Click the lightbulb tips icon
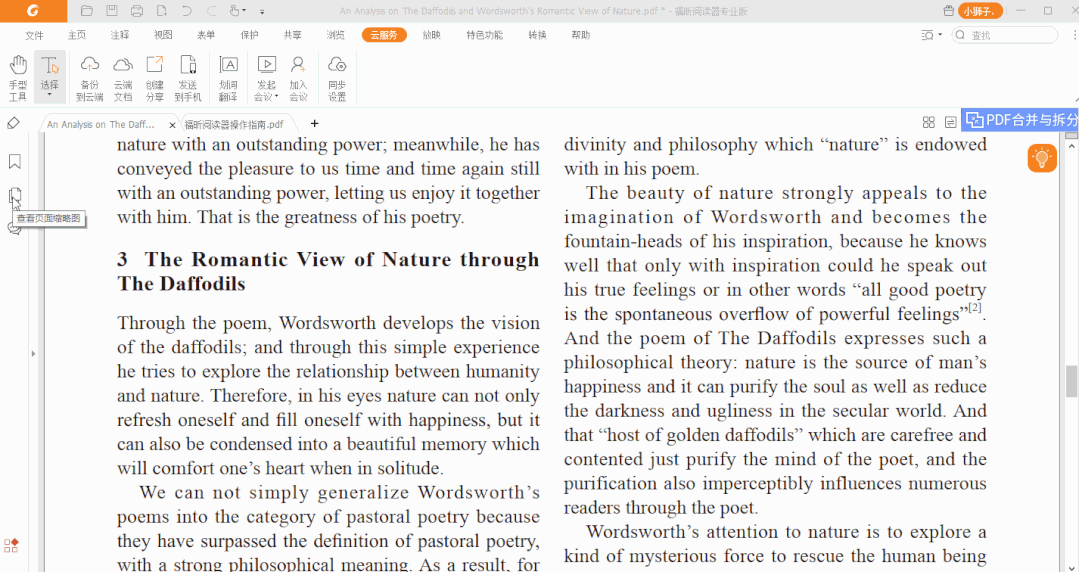This screenshot has height=572, width=1079. 1042,158
